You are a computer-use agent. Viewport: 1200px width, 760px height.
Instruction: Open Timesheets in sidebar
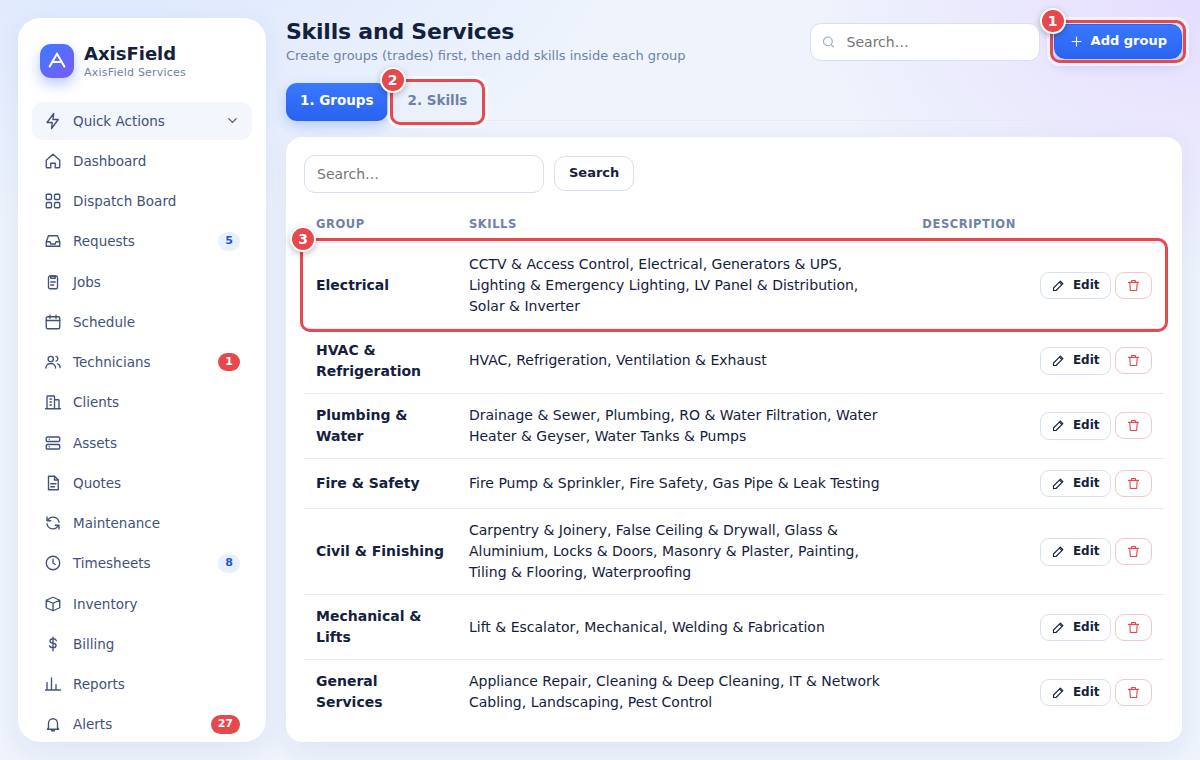[x=142, y=563]
